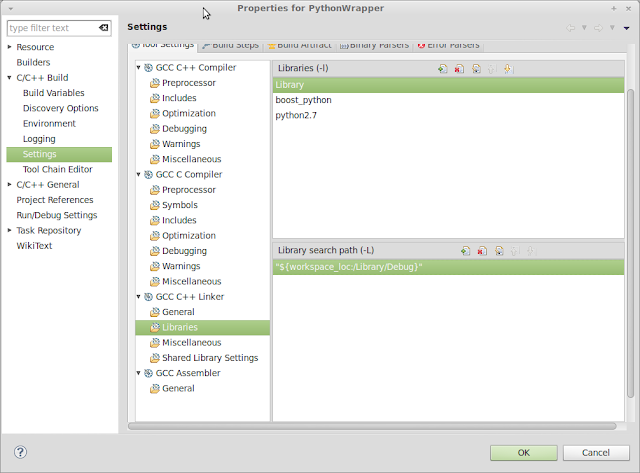Open Project References page
This screenshot has width=640, height=473.
[55, 200]
